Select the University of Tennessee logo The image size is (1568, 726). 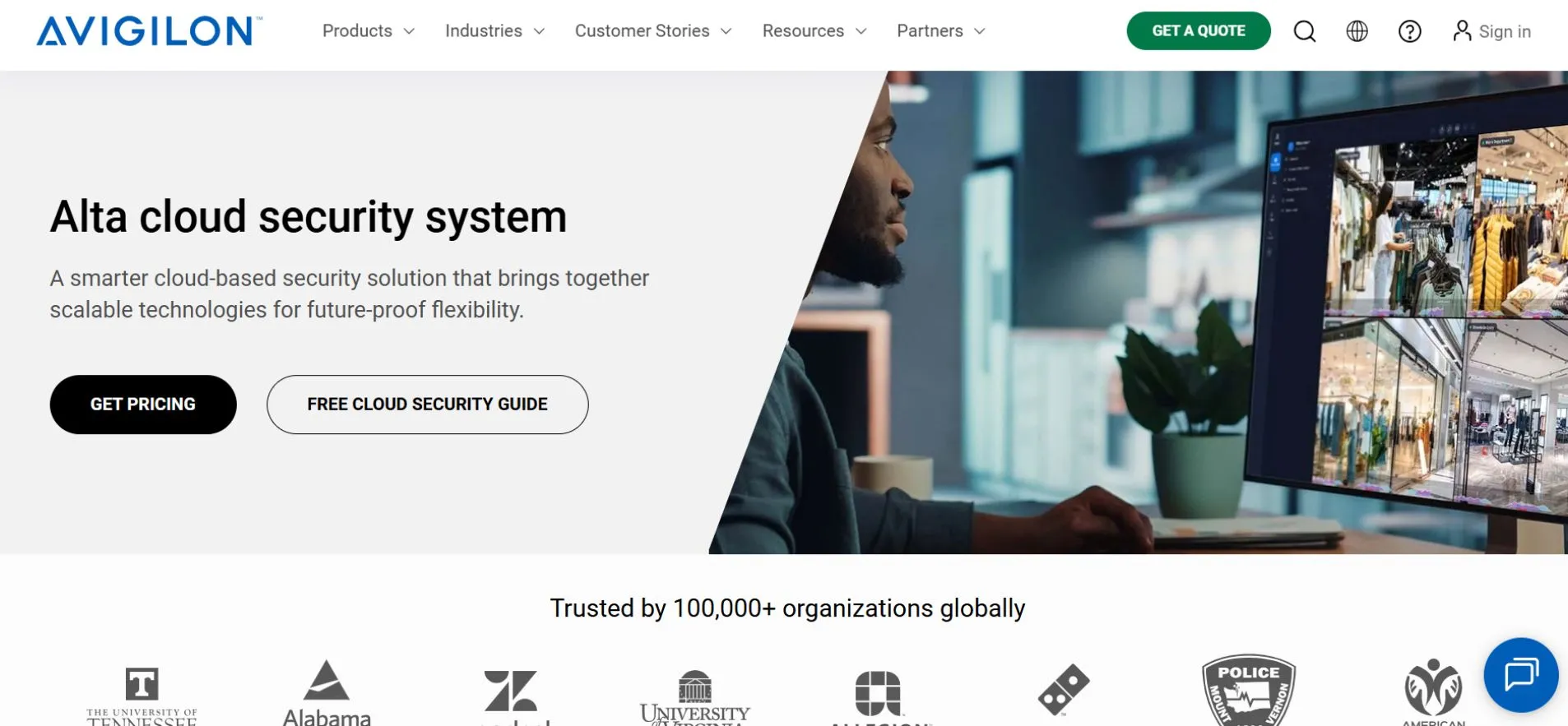pyautogui.click(x=141, y=696)
